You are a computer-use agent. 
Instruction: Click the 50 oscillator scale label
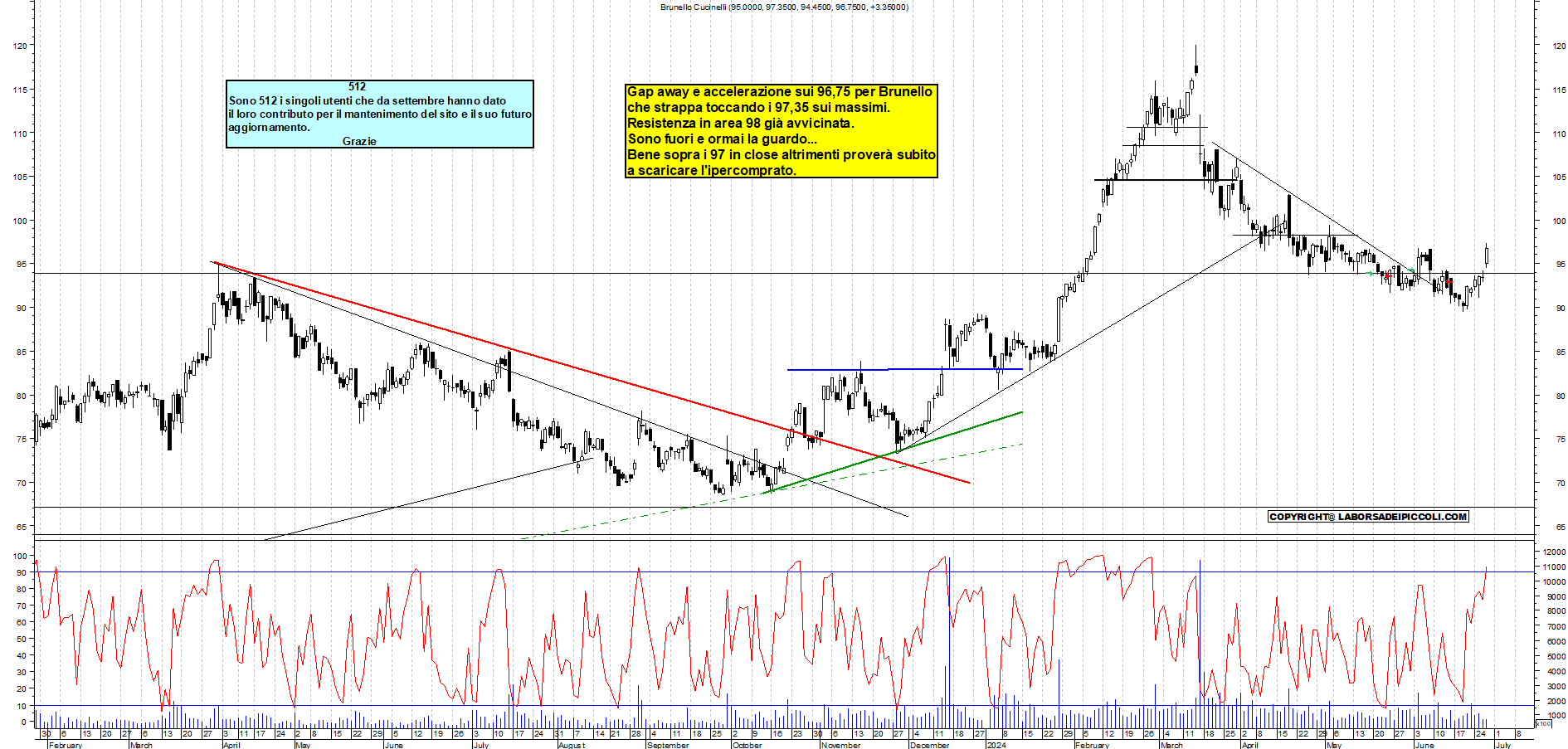(x=20, y=639)
